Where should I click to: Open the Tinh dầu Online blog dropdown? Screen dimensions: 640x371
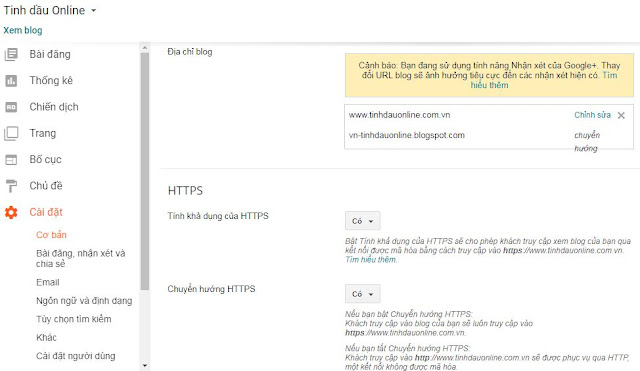[93, 11]
